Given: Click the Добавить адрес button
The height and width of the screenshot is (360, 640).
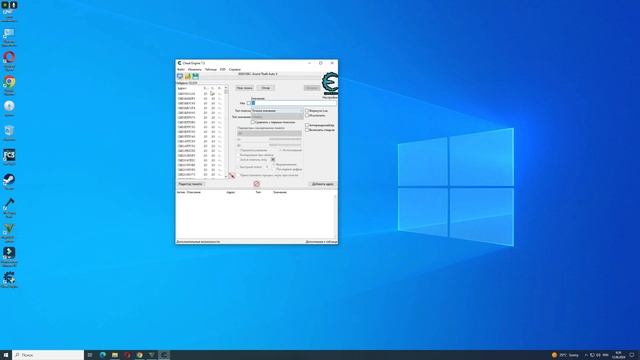Looking at the screenshot, I should click(322, 184).
